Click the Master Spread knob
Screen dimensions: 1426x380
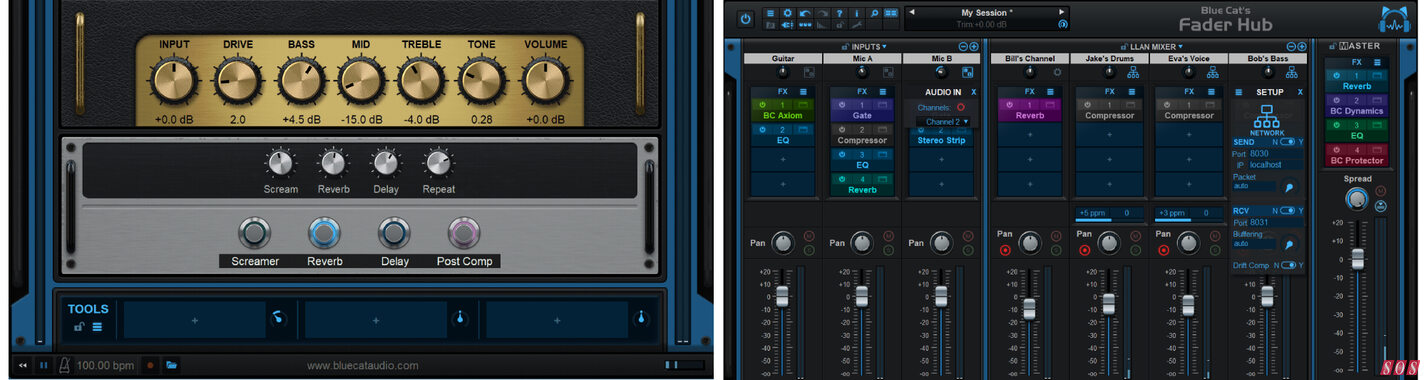[x=1356, y=198]
